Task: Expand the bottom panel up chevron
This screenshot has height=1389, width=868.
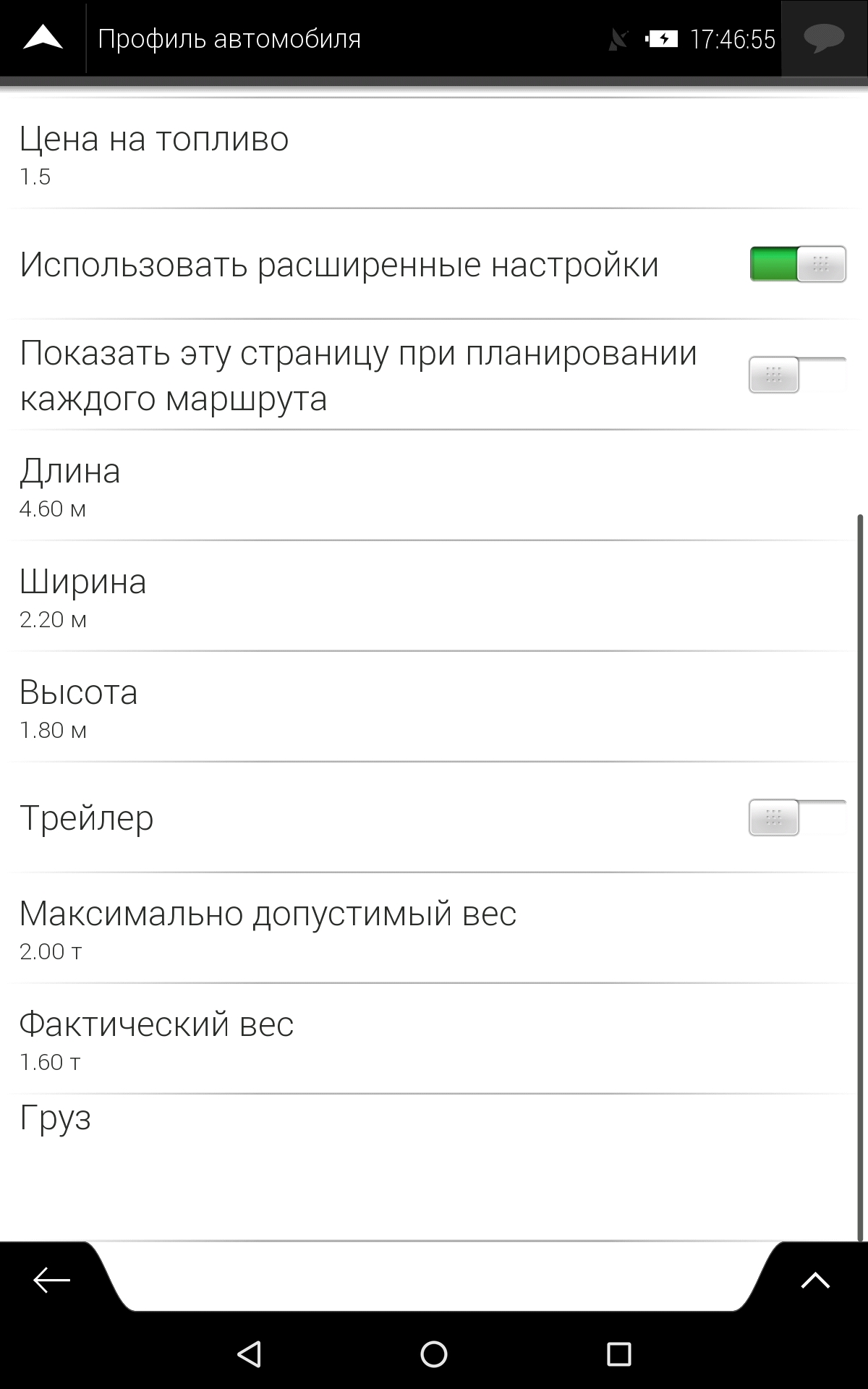Action: coord(815,1280)
